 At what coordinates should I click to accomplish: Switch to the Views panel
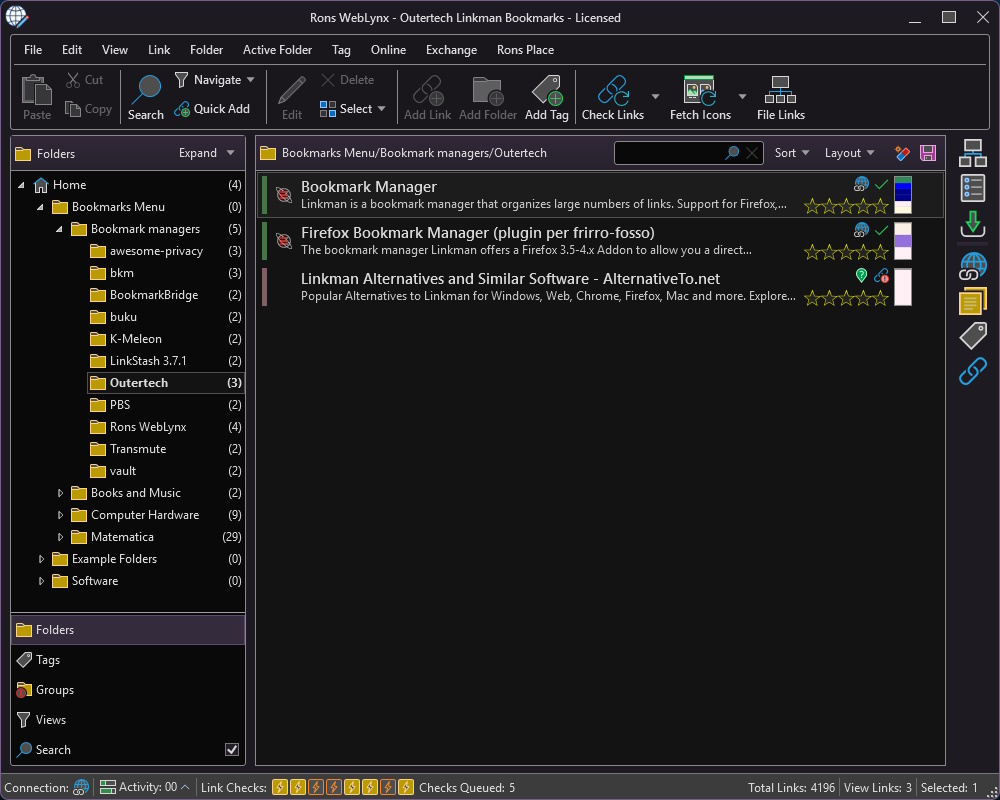[x=128, y=720]
